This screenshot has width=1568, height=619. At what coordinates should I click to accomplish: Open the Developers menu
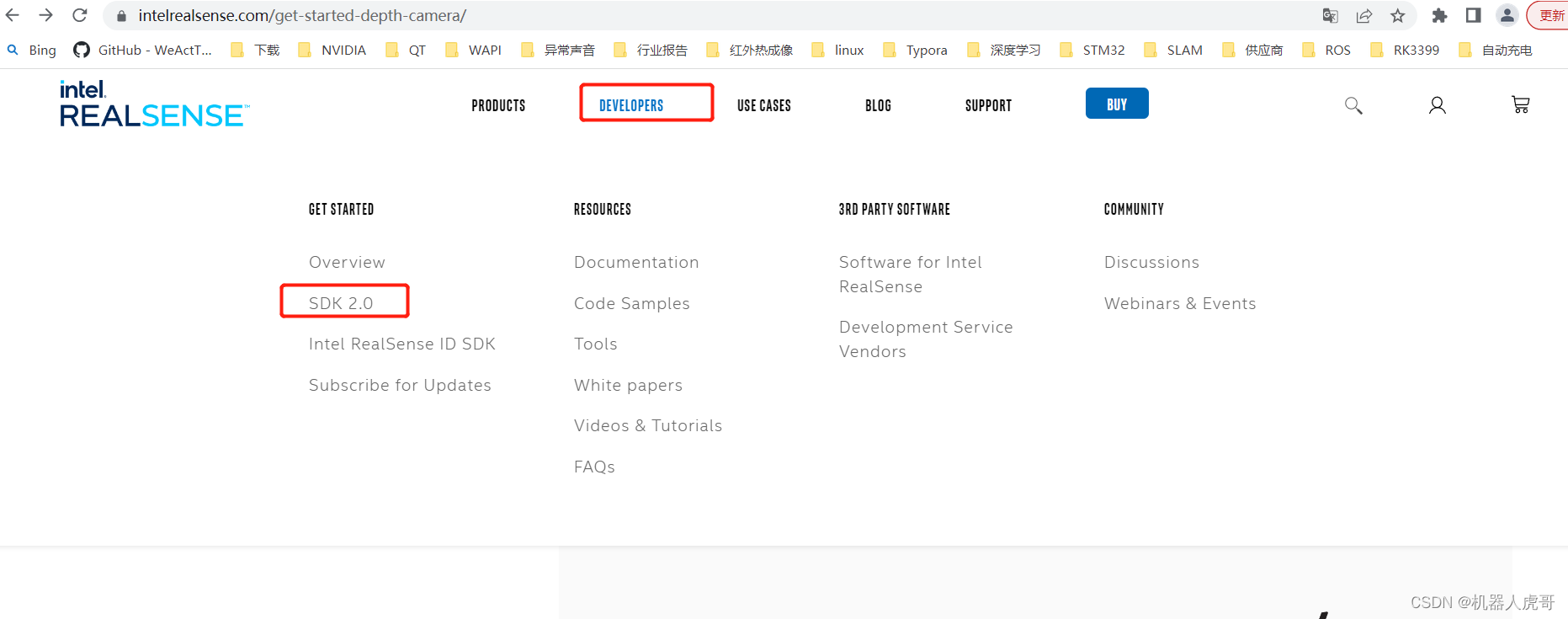(x=631, y=105)
